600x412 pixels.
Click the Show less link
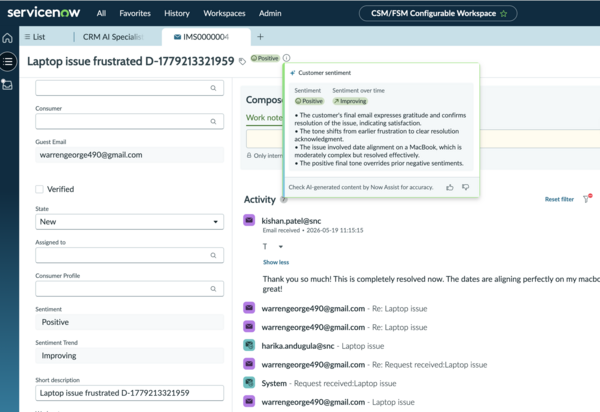[276, 262]
